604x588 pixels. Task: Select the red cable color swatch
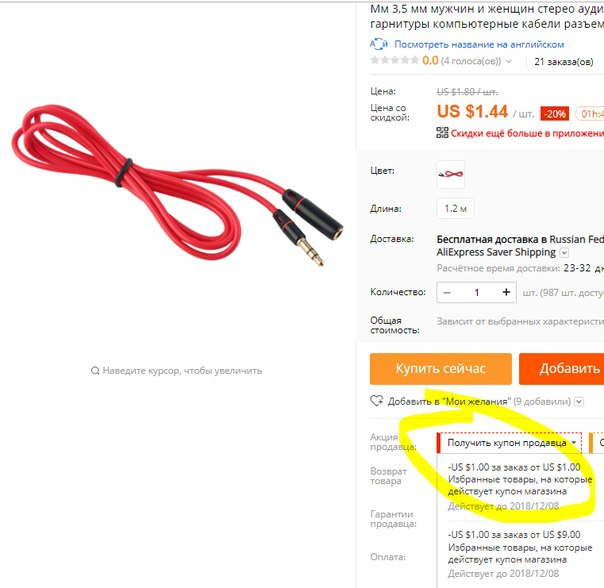450,174
